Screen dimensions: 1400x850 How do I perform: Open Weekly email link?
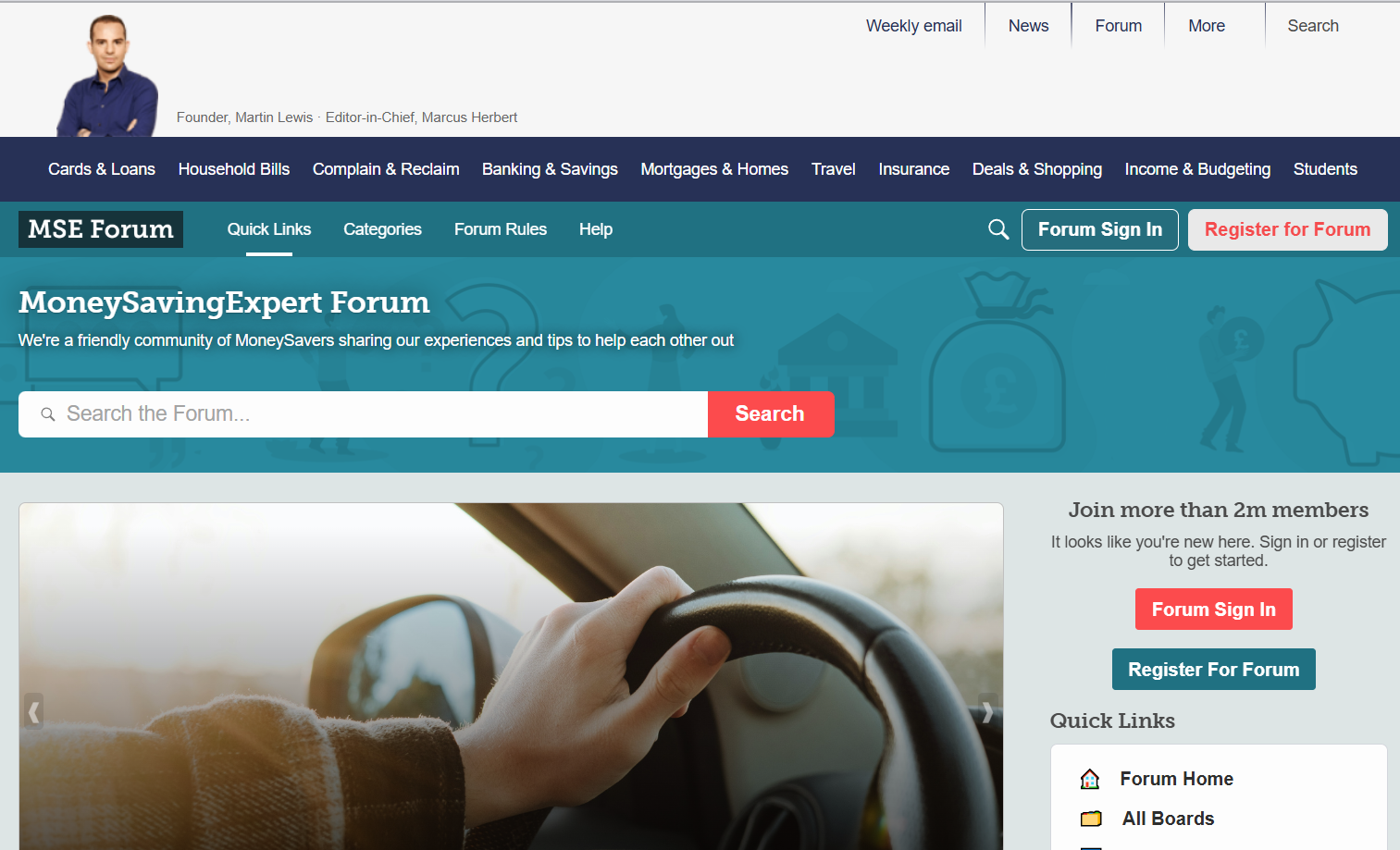[914, 26]
